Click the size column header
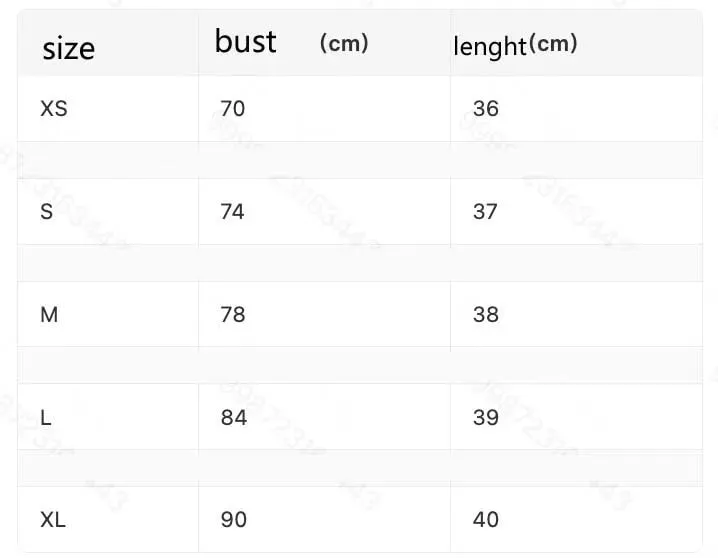This screenshot has width=718, height=558. tap(69, 49)
